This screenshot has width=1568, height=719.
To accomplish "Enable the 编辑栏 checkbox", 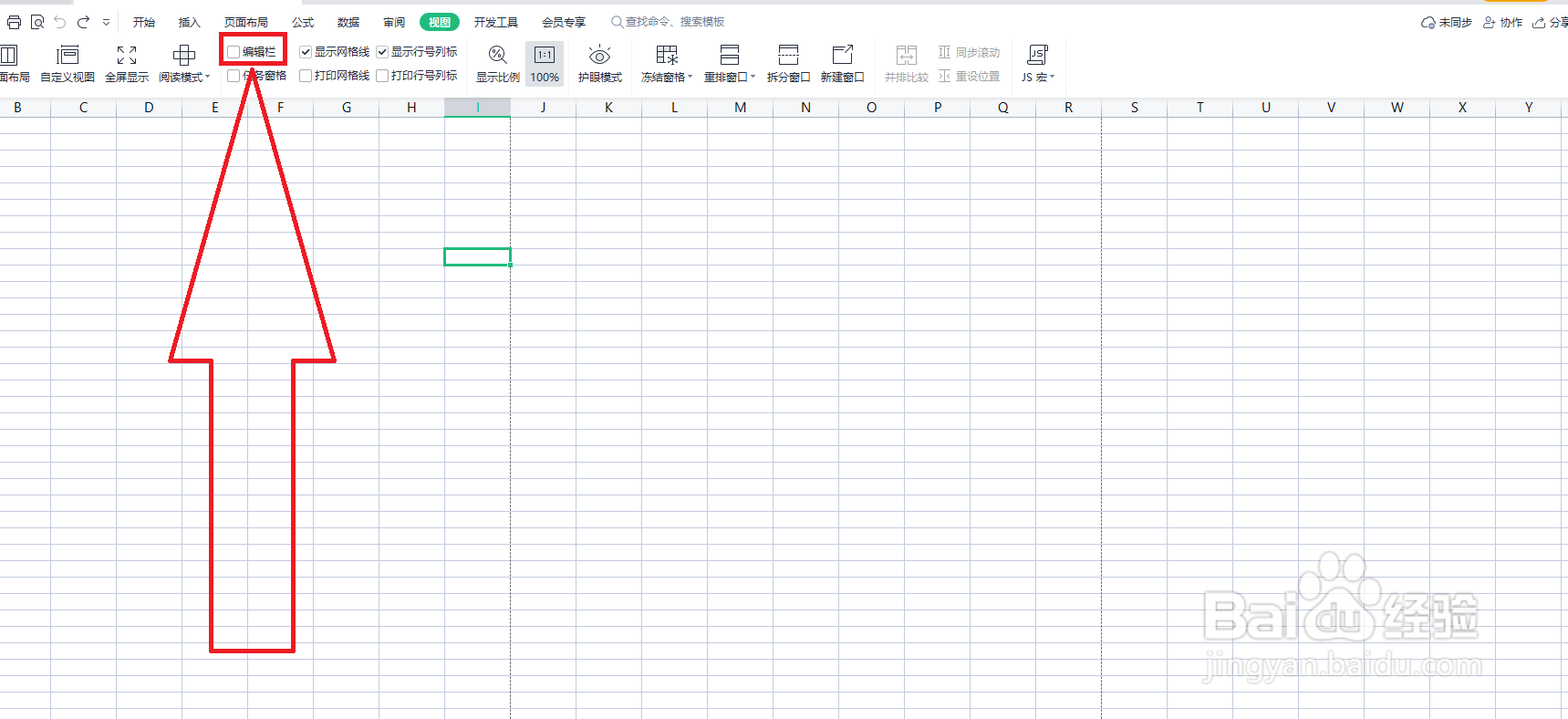I will pyautogui.click(x=234, y=52).
